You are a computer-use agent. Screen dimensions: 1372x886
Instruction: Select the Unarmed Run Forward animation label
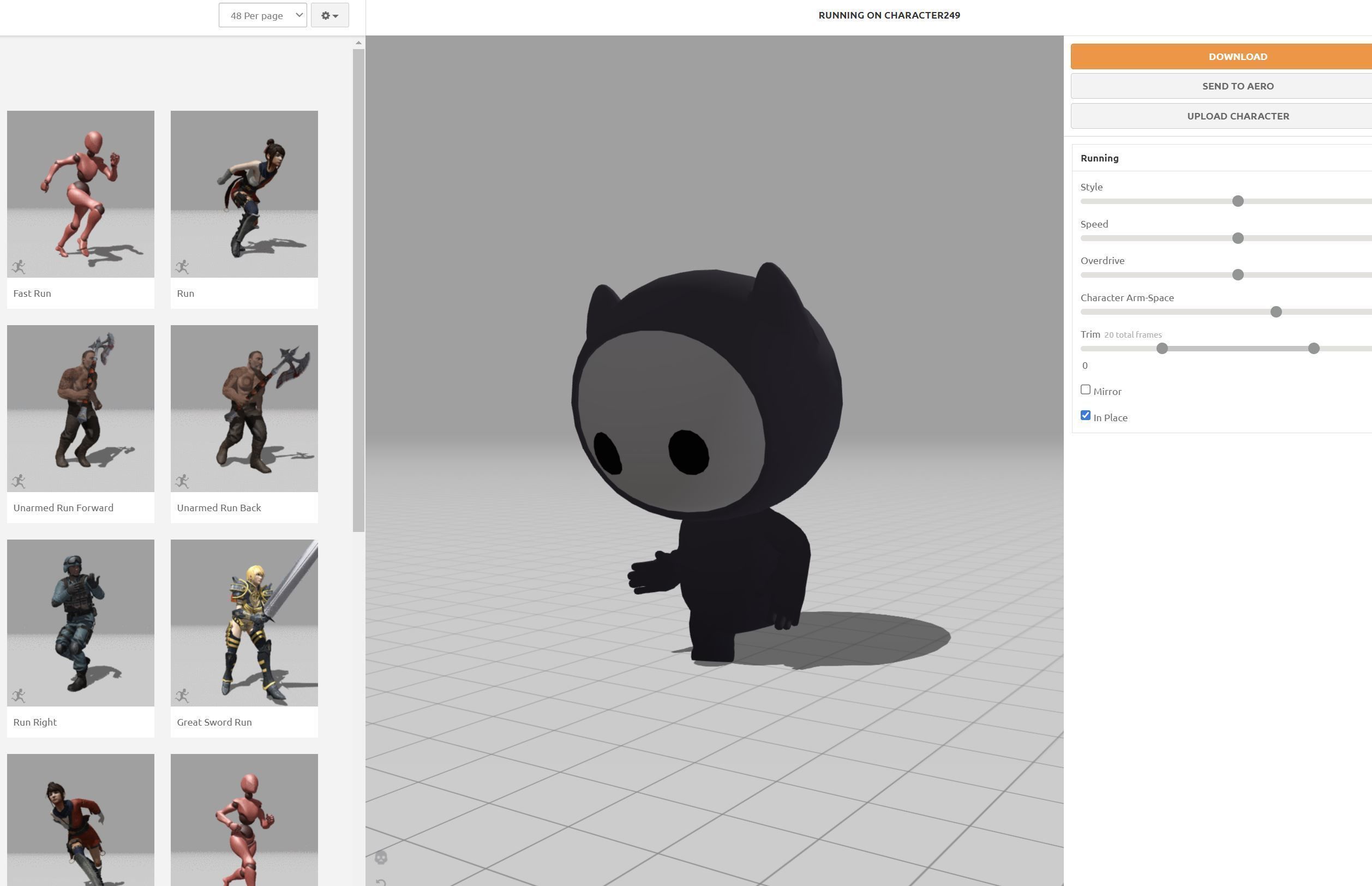tap(63, 508)
